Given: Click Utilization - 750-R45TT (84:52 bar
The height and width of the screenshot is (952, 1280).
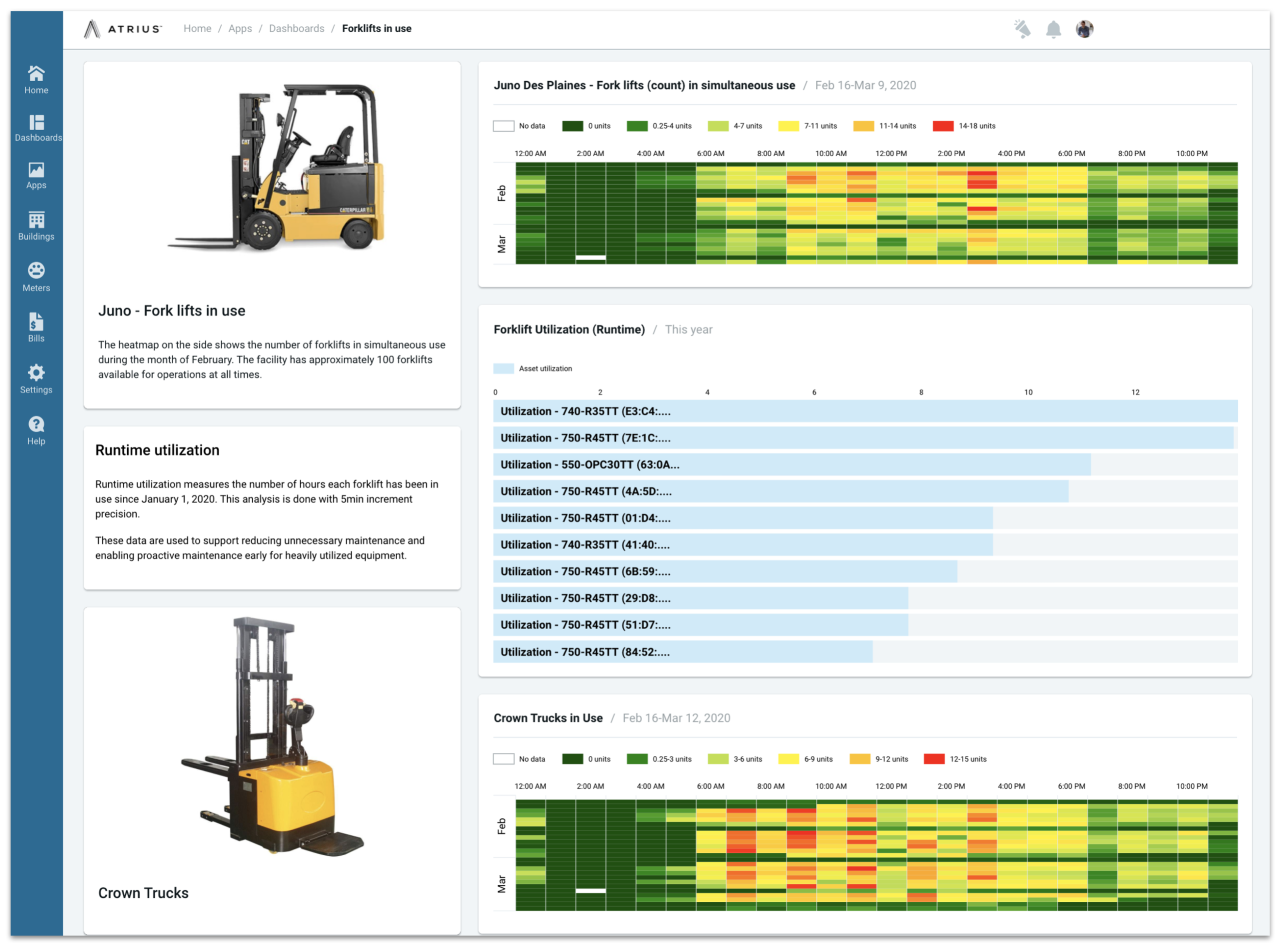Looking at the screenshot, I should point(683,652).
